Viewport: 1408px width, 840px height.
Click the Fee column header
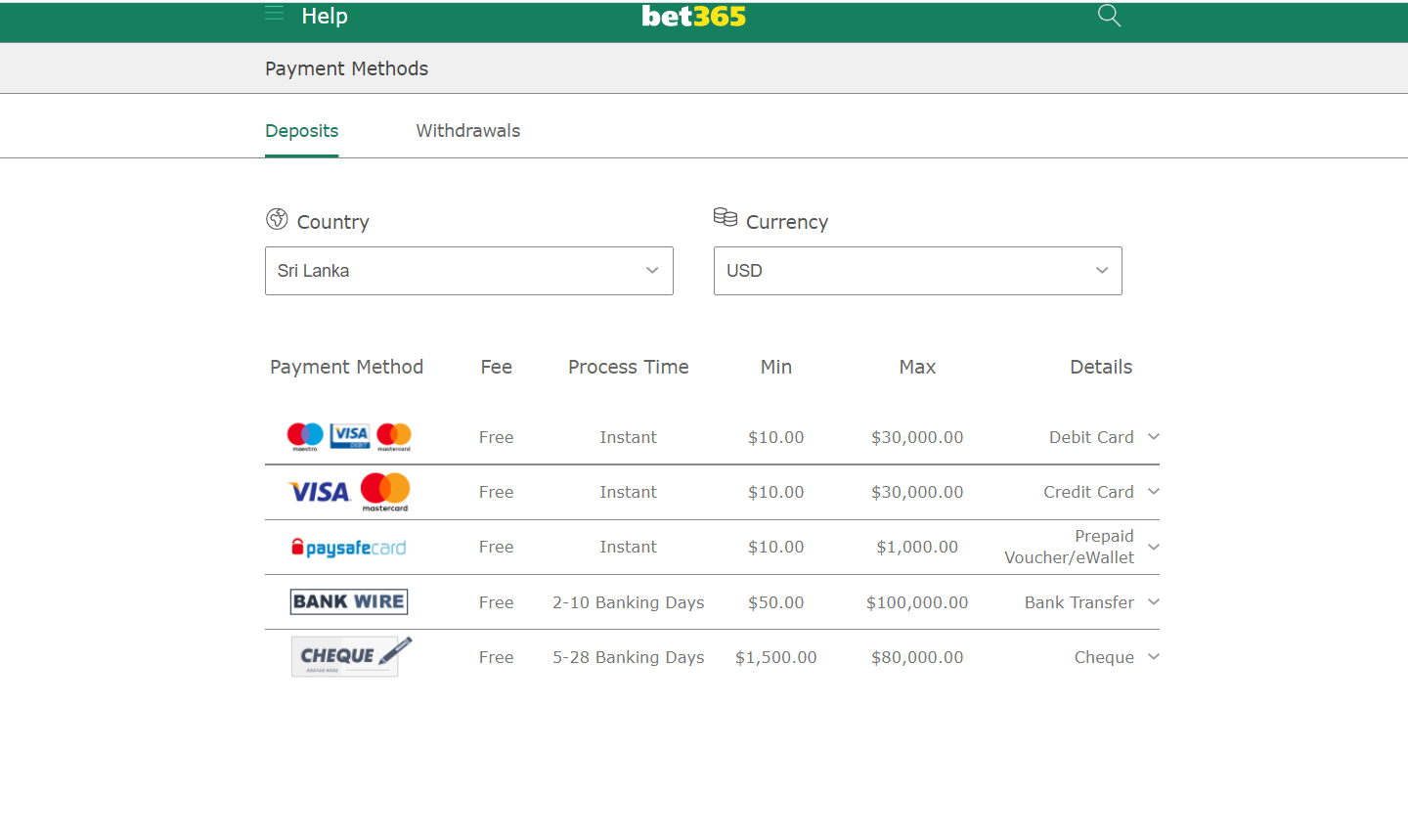(497, 367)
